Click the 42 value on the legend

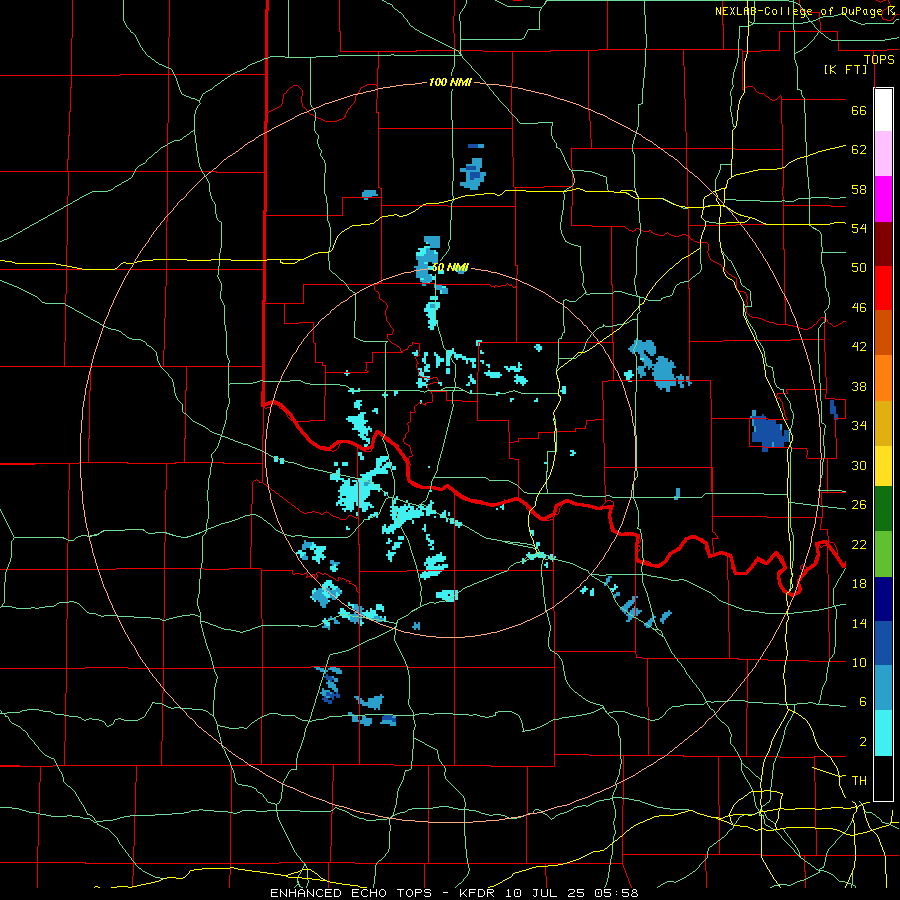[859, 347]
